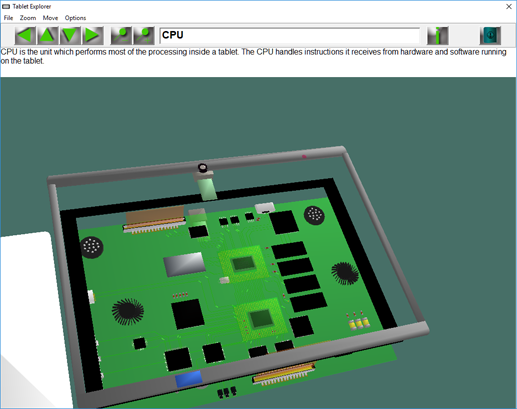This screenshot has height=409, width=517.
Task: Select the white USB port at board top
Action: click(x=265, y=208)
